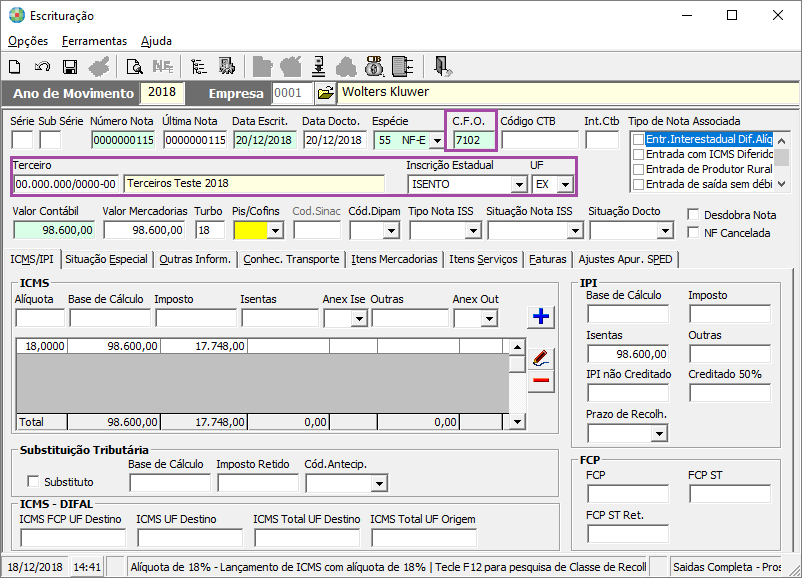Open the UF dropdown arrow
This screenshot has width=802, height=578.
pos(565,184)
